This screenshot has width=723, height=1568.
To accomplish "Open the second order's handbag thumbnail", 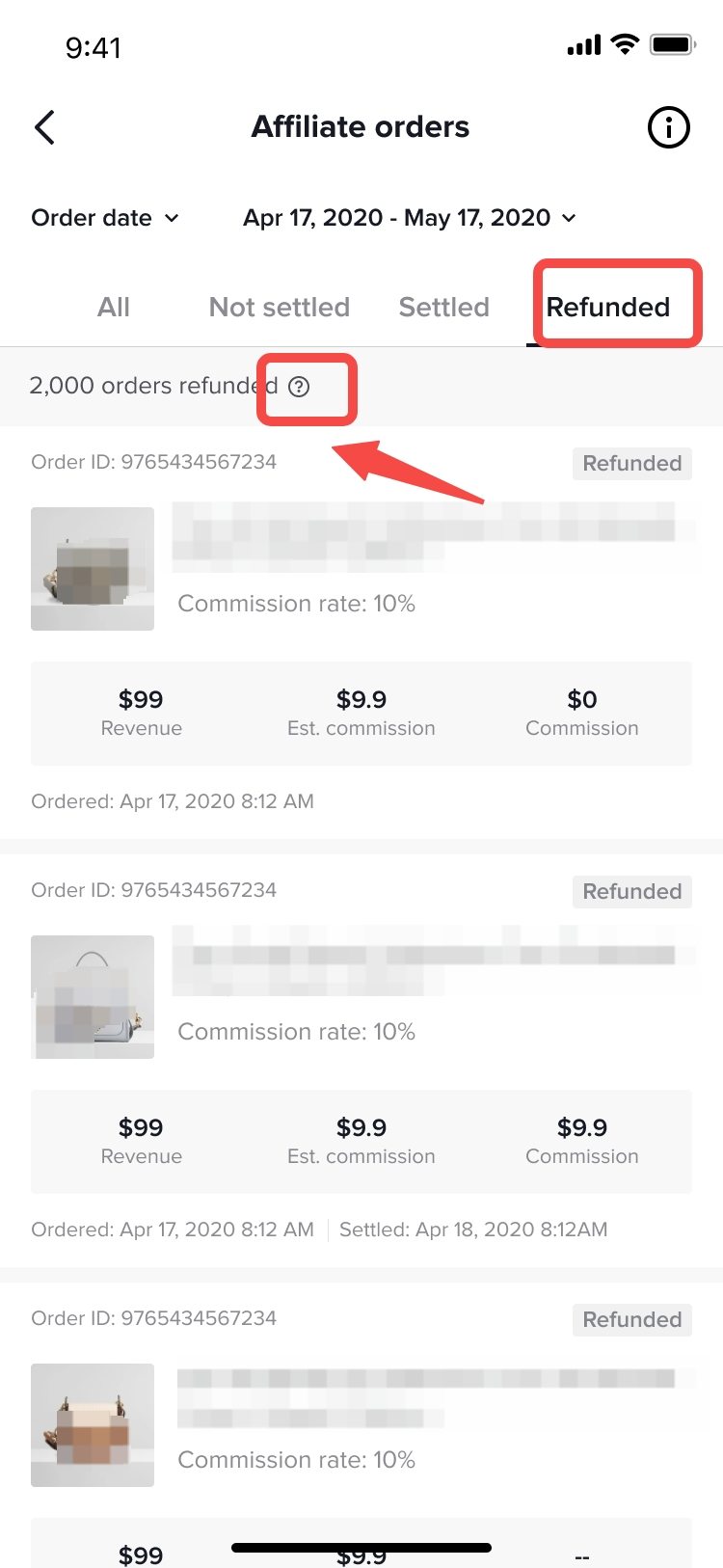I will point(93,997).
